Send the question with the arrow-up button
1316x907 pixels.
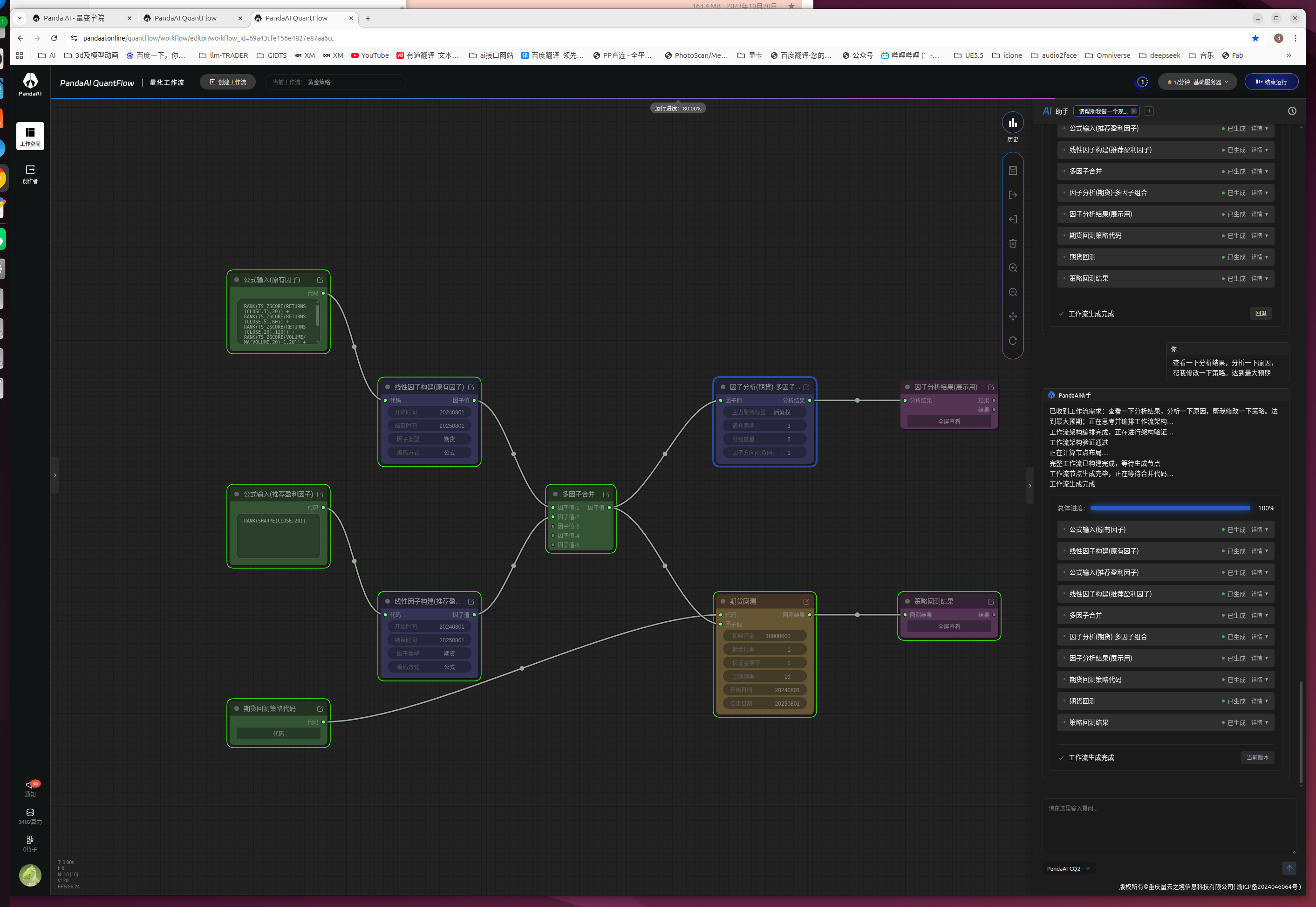point(1289,868)
